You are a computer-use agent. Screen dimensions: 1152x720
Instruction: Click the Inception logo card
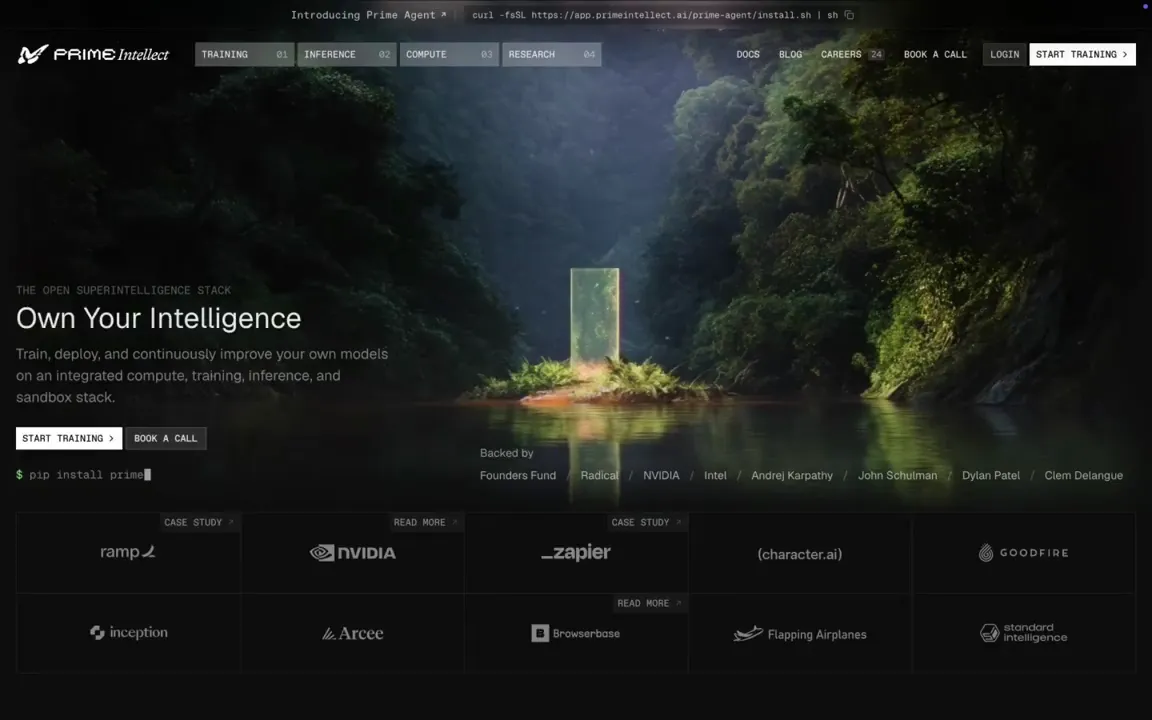pyautogui.click(x=128, y=633)
